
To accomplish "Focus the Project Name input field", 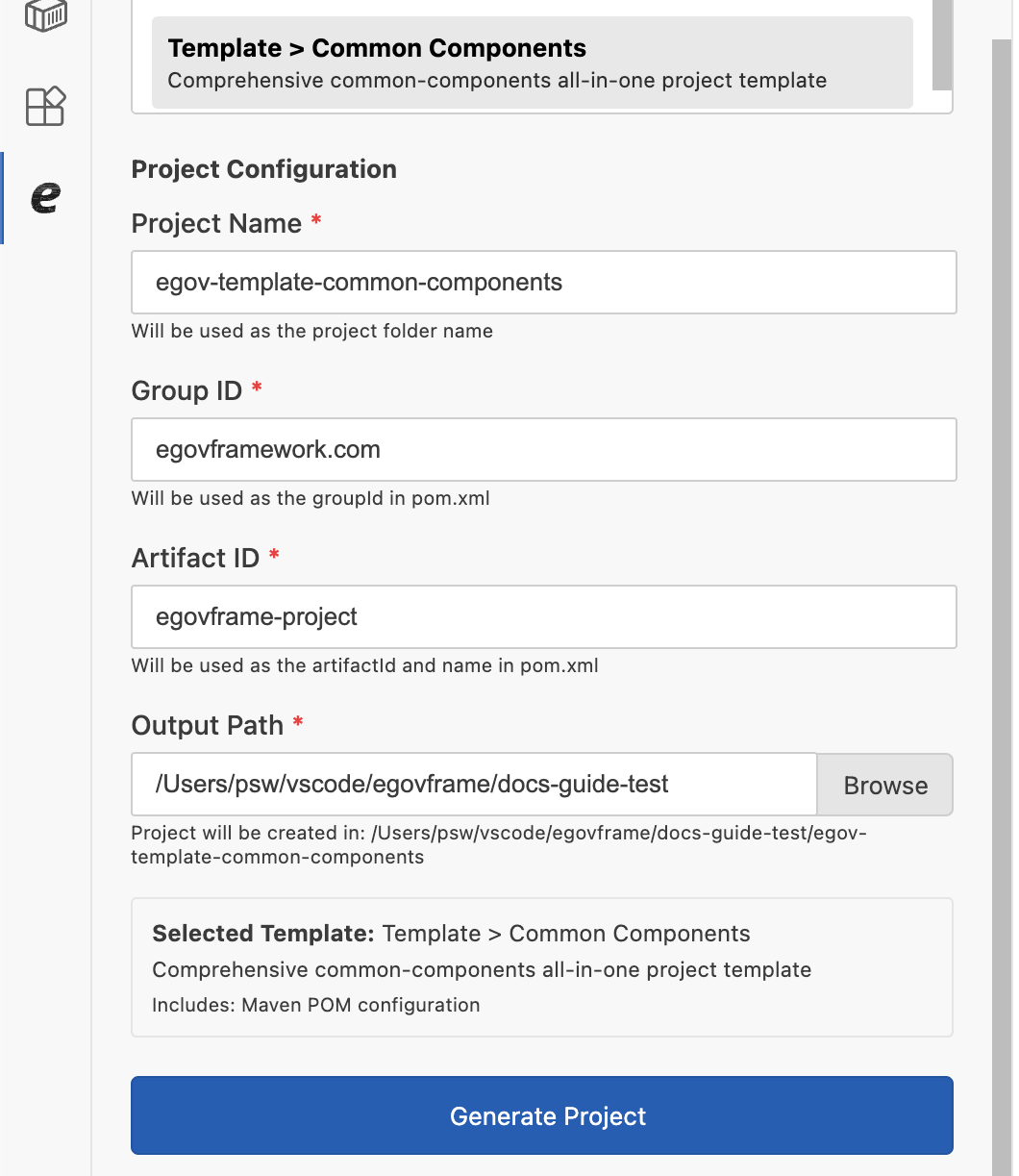I will coord(543,283).
